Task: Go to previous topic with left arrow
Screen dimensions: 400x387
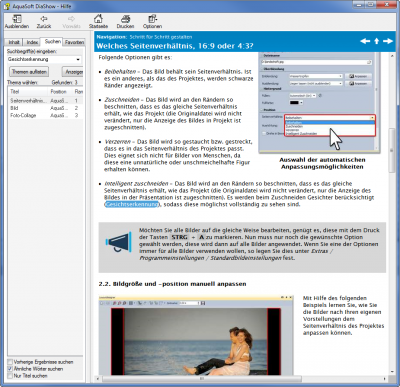Action: (x=365, y=41)
